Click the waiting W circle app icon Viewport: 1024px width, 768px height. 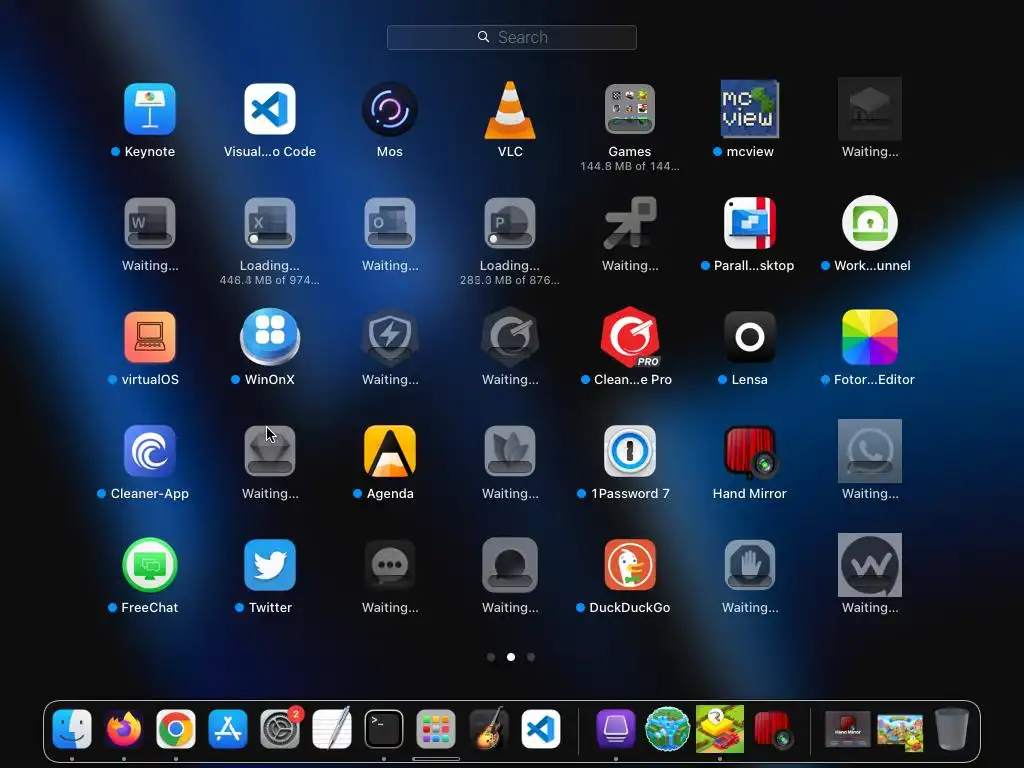click(x=870, y=565)
